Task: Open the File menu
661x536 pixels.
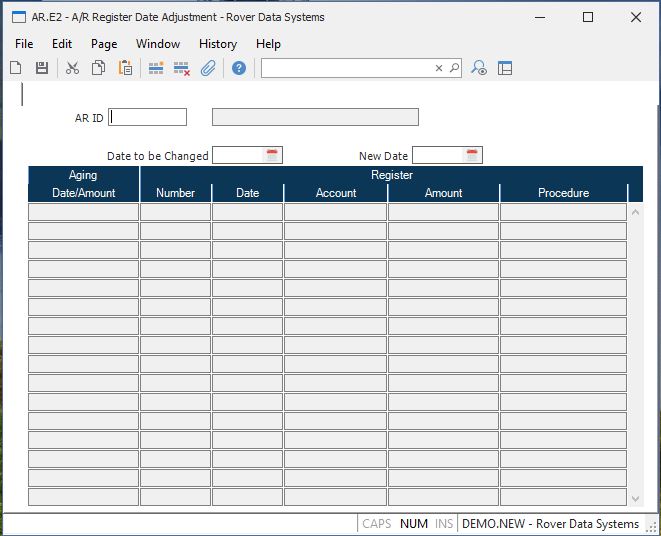Action: pyautogui.click(x=24, y=44)
